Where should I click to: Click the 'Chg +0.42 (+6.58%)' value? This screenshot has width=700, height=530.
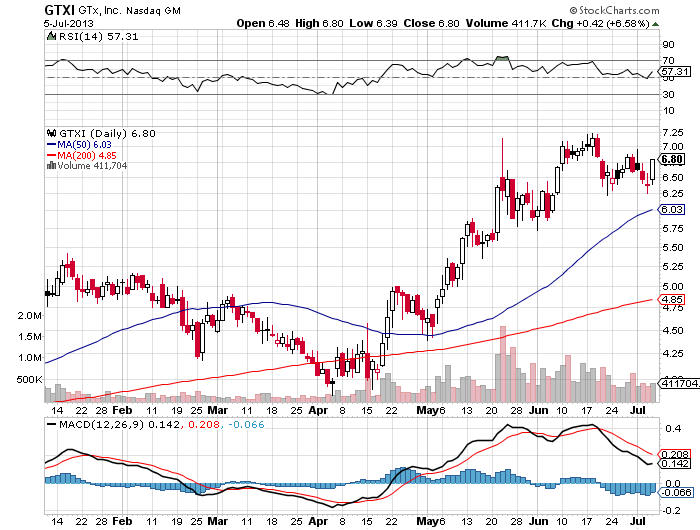pyautogui.click(x=600, y=23)
